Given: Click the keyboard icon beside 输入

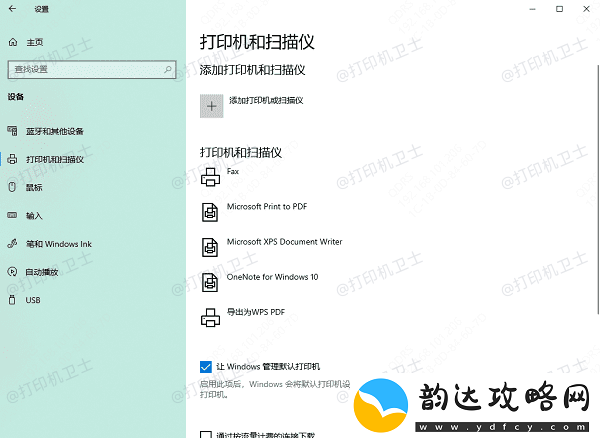Looking at the screenshot, I should point(12,215).
